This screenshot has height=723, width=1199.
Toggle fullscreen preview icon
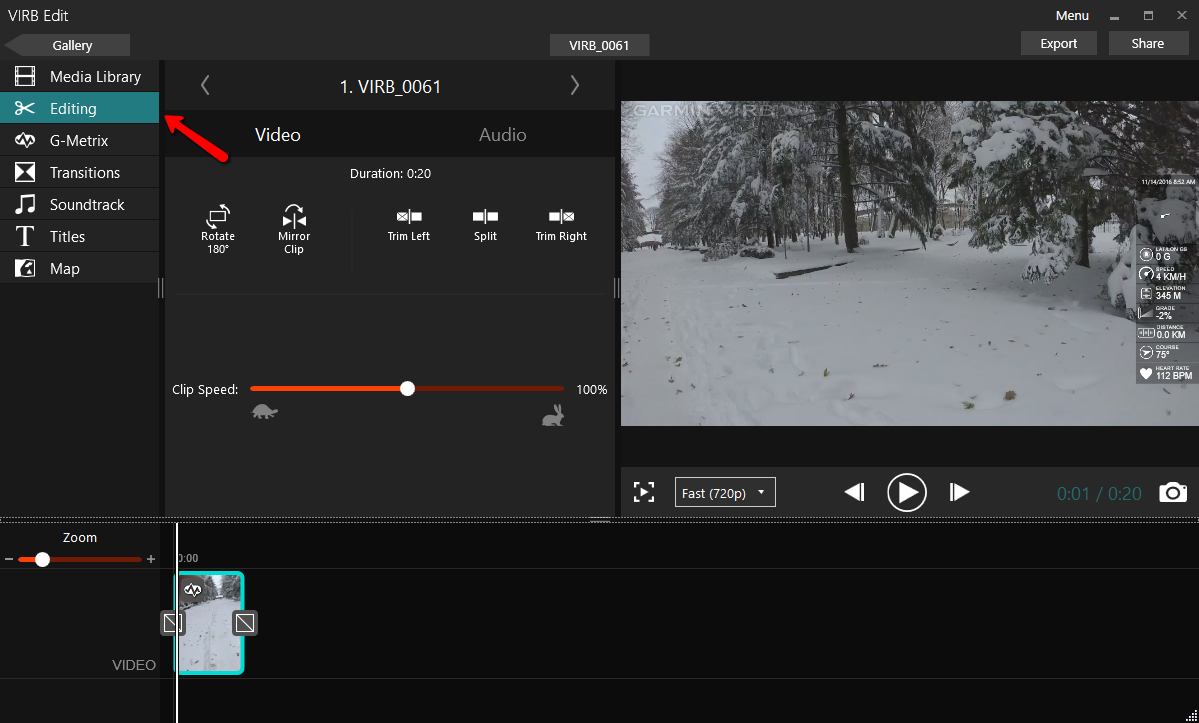pos(644,492)
